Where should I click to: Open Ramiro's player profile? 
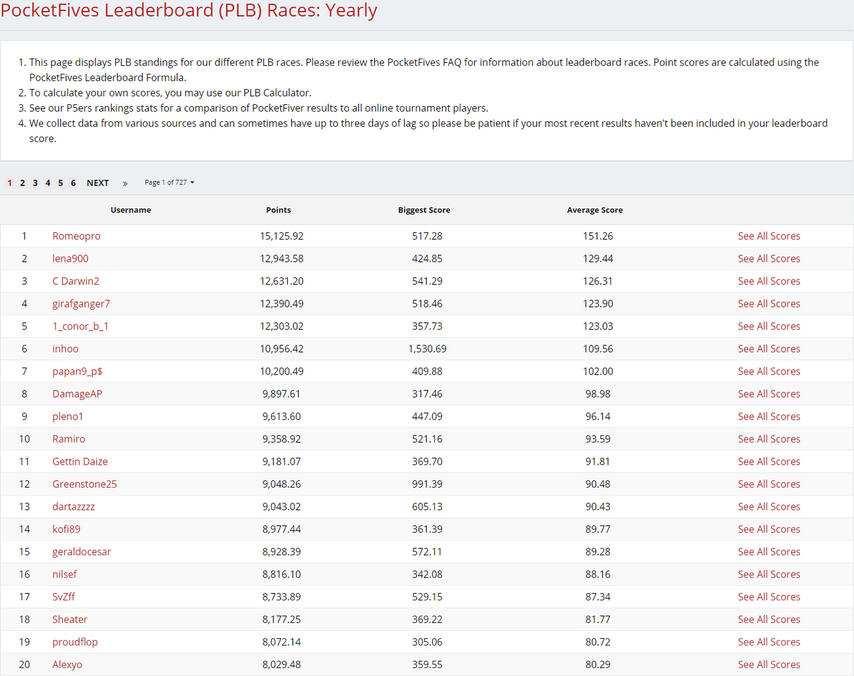tap(69, 439)
